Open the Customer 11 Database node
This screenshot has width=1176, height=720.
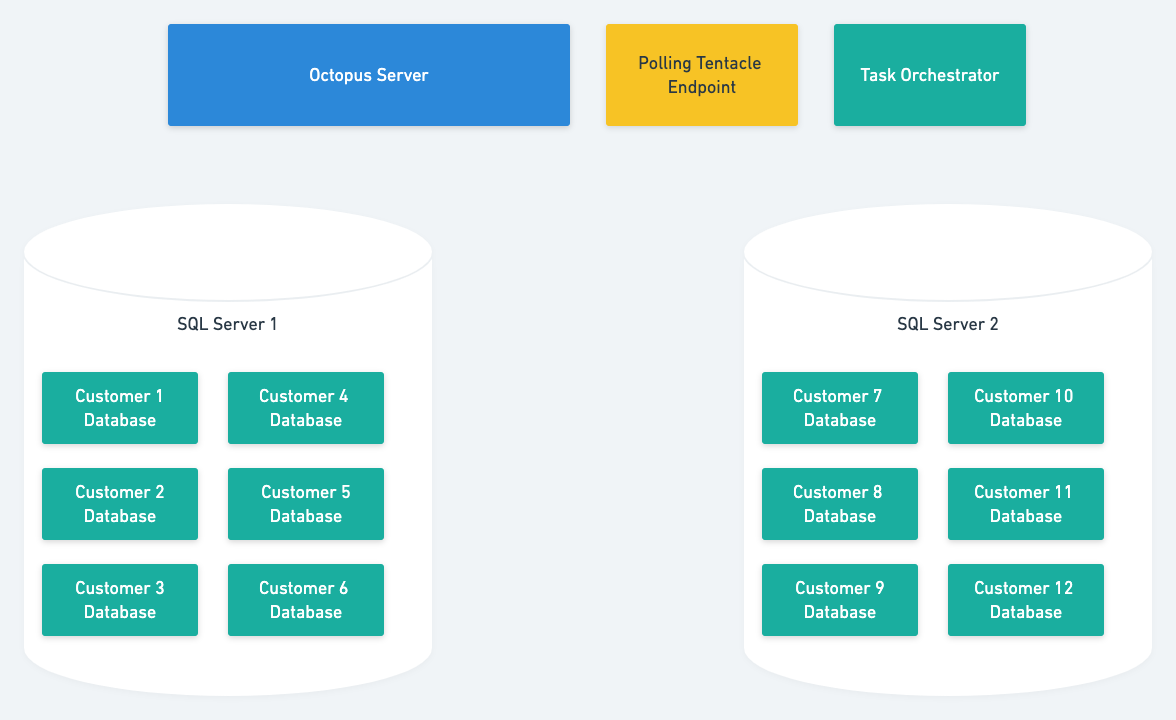click(1025, 504)
